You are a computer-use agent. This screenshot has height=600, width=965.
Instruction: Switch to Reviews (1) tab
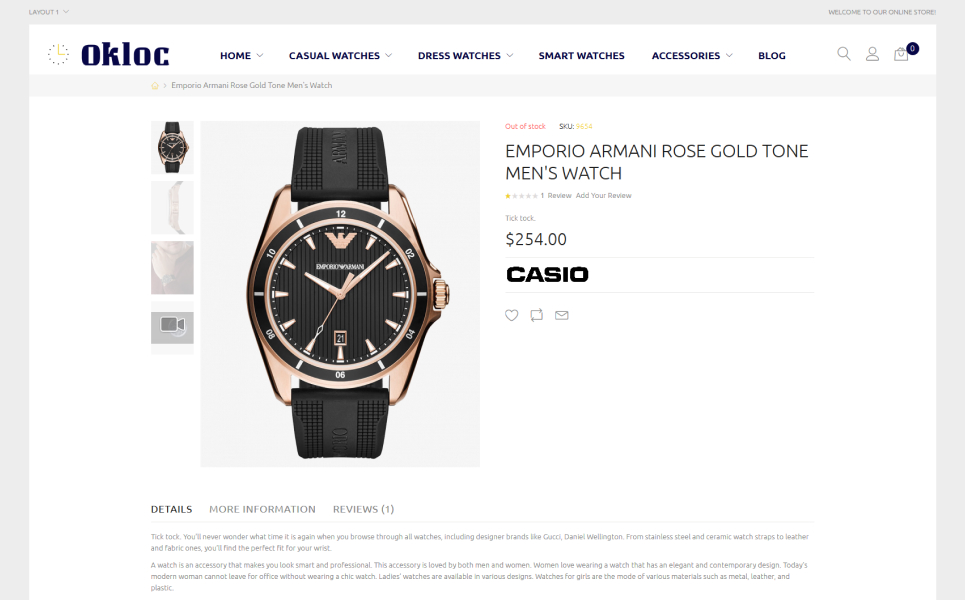pyautogui.click(x=363, y=509)
